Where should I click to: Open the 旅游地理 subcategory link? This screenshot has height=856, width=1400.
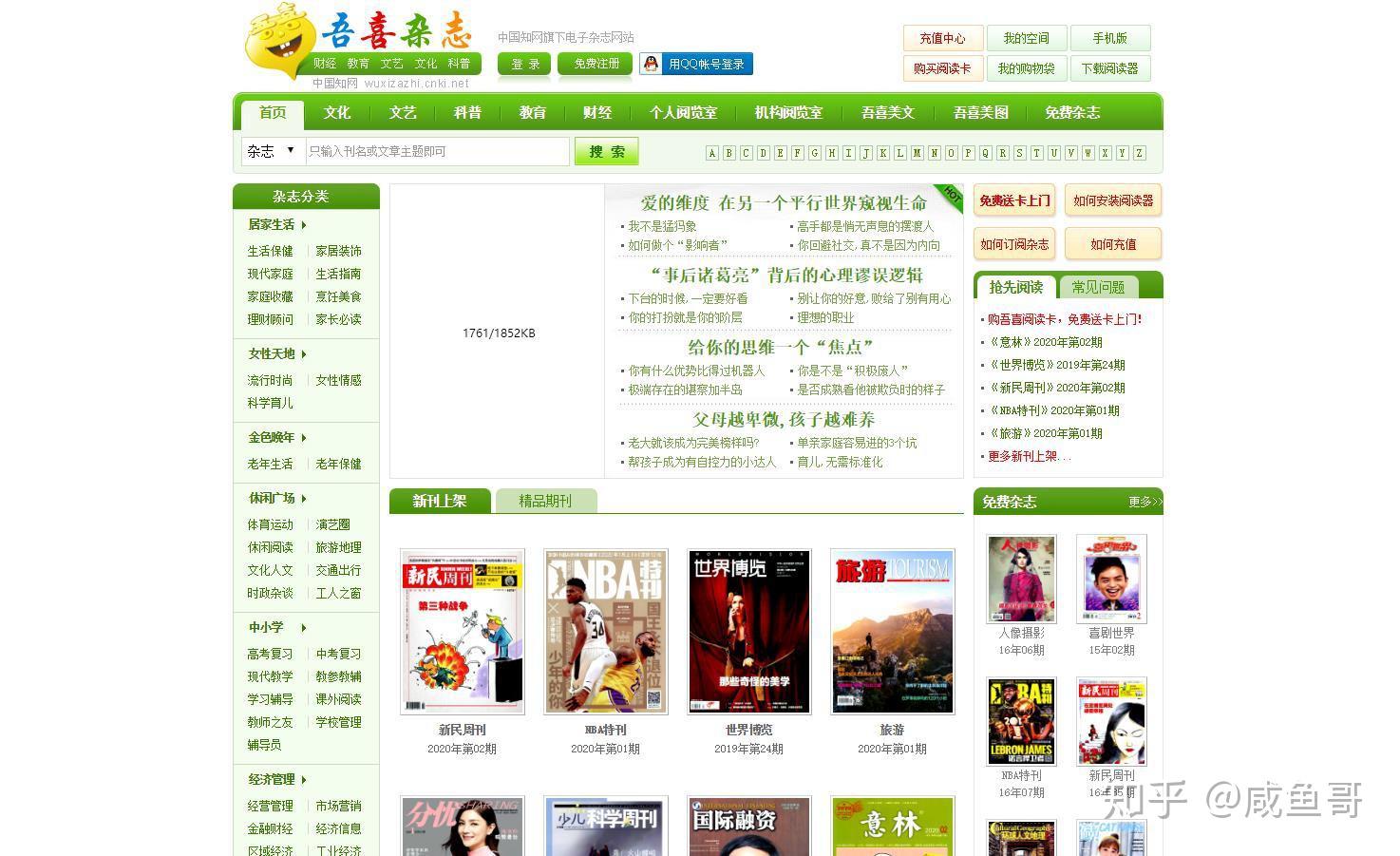pyautogui.click(x=338, y=547)
